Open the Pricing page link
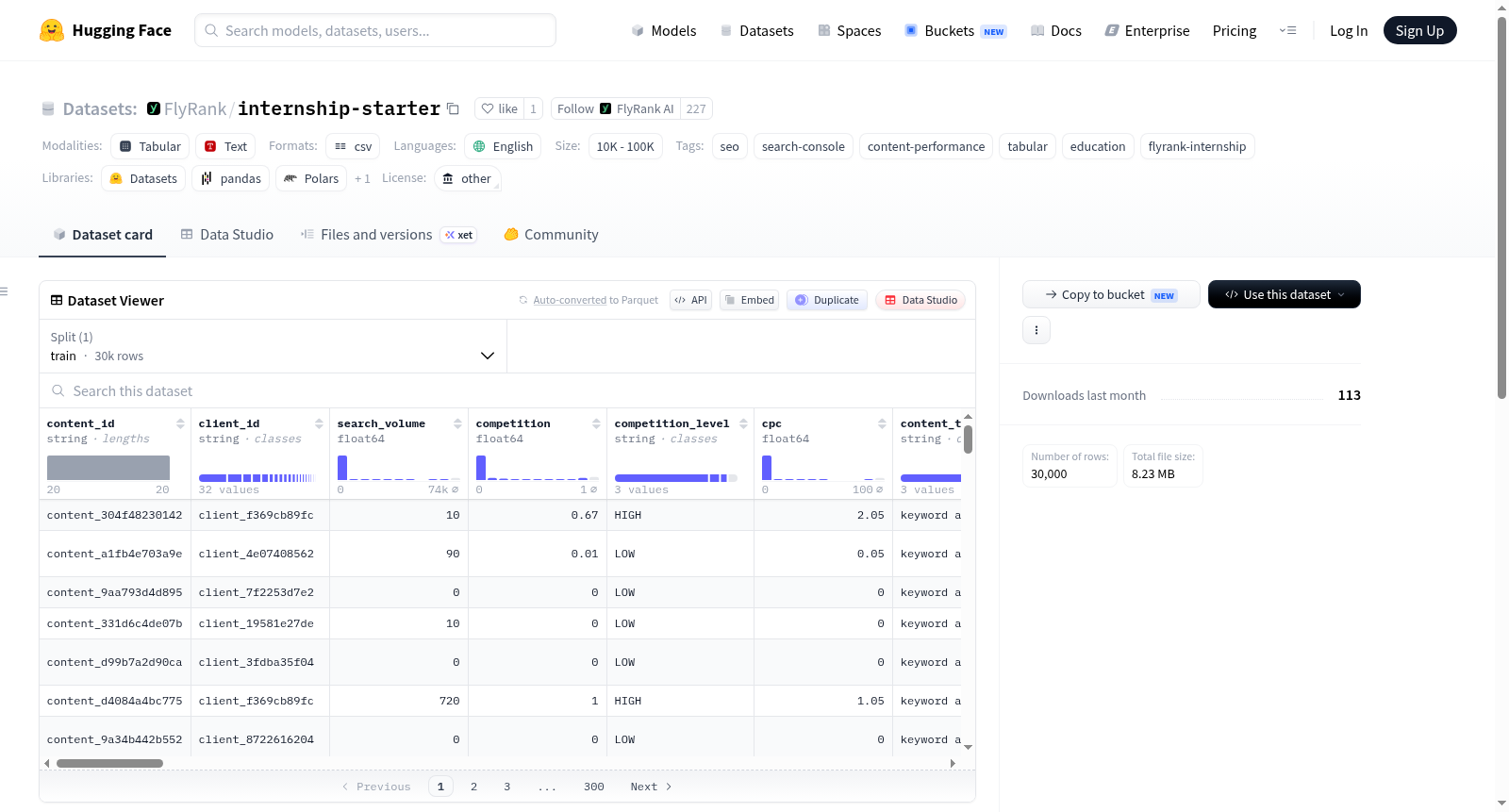 (1235, 30)
